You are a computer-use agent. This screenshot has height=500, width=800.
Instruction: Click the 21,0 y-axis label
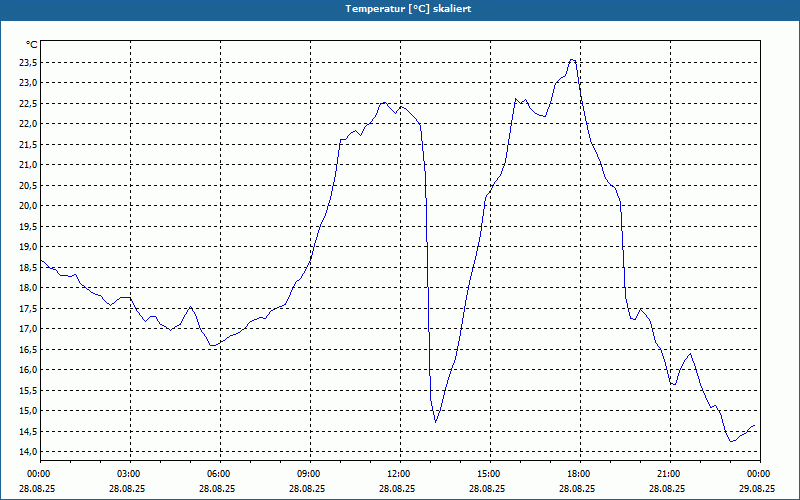[29, 165]
